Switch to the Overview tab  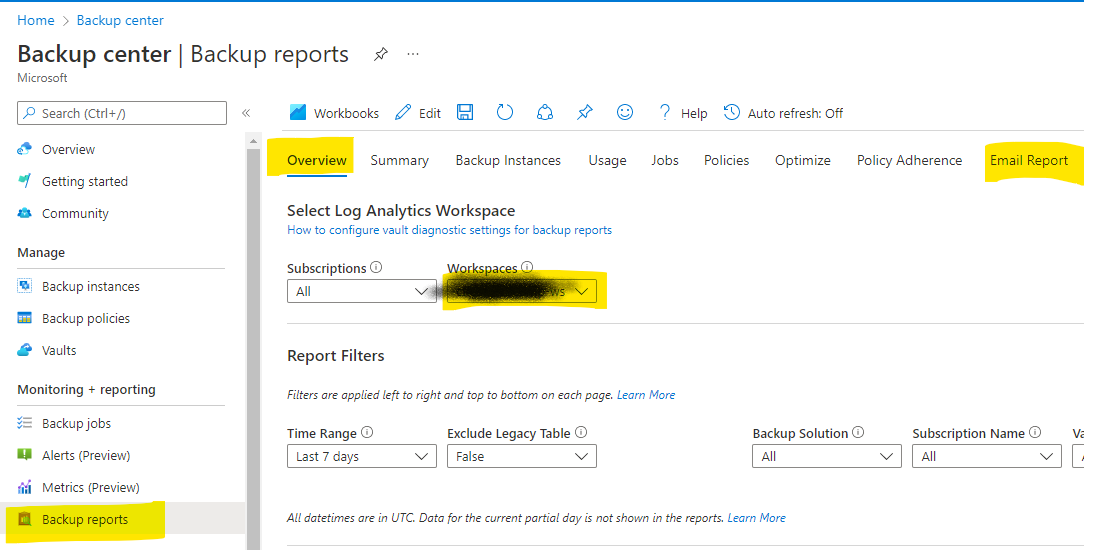click(317, 161)
